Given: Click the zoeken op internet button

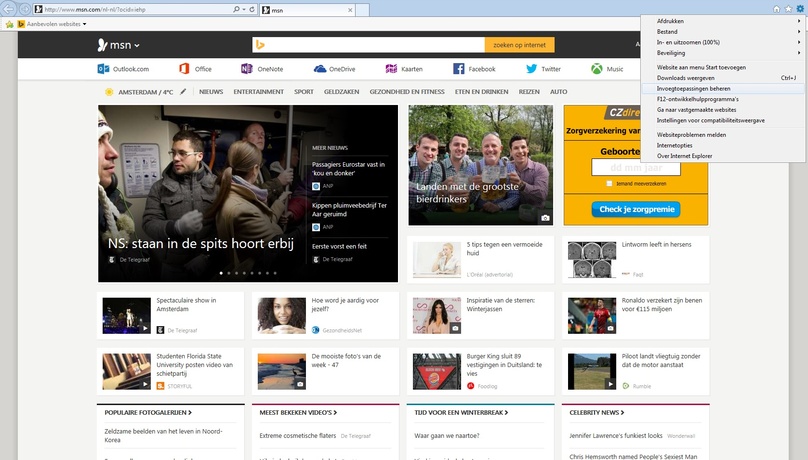Looking at the screenshot, I should [x=519, y=45].
